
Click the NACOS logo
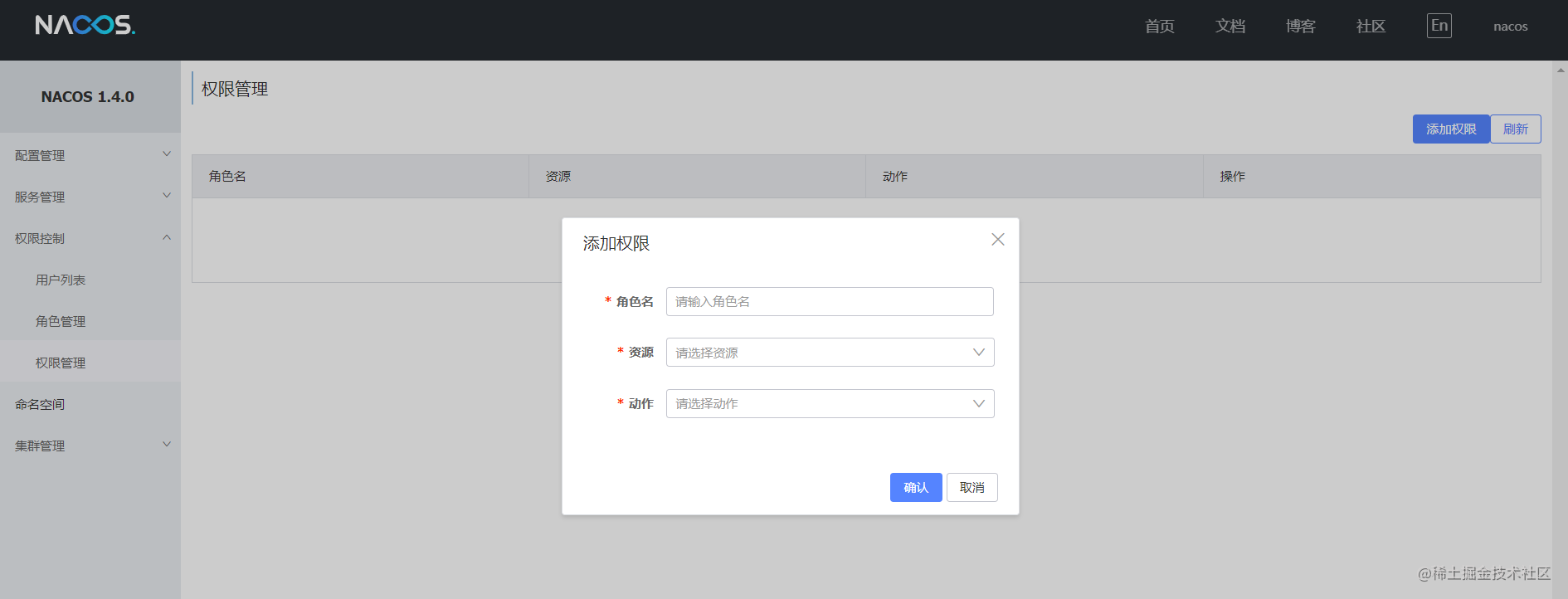click(85, 25)
